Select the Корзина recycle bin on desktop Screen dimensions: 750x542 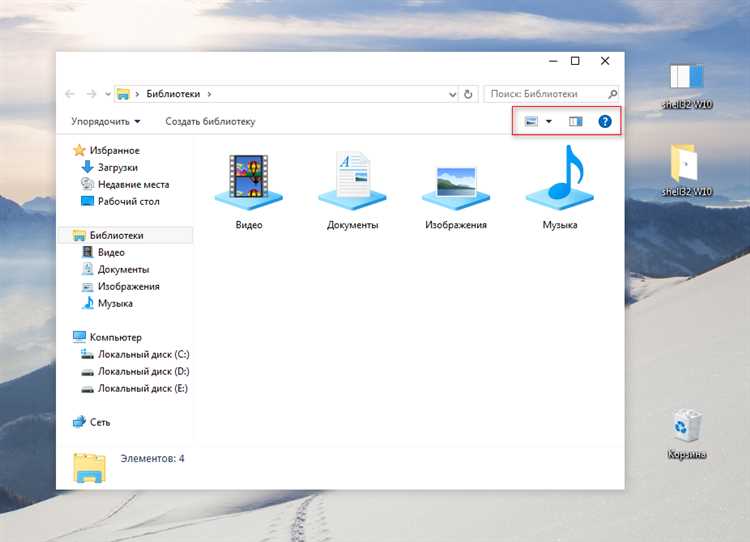[x=687, y=434]
